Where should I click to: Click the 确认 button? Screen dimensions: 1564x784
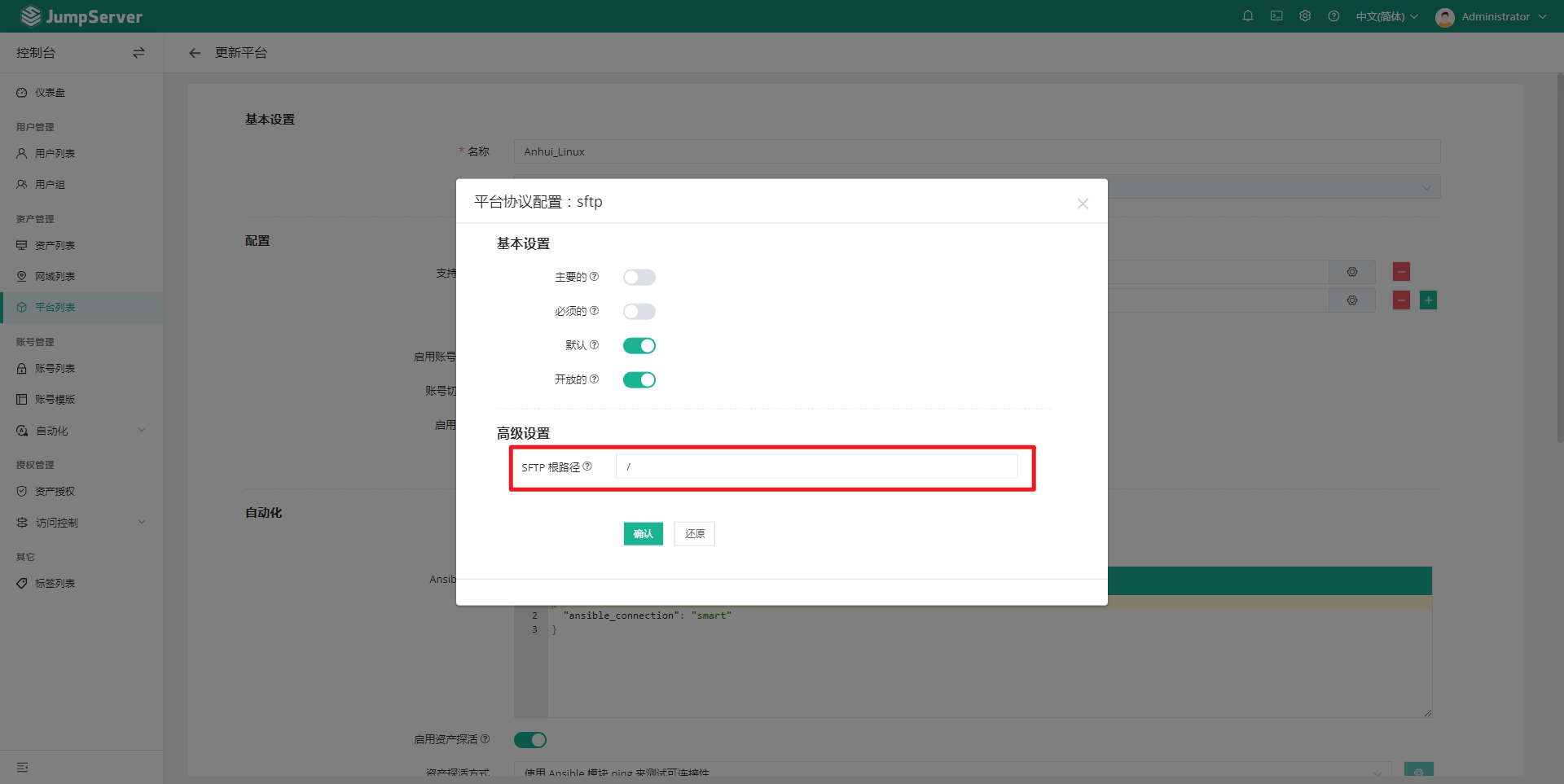[643, 534]
